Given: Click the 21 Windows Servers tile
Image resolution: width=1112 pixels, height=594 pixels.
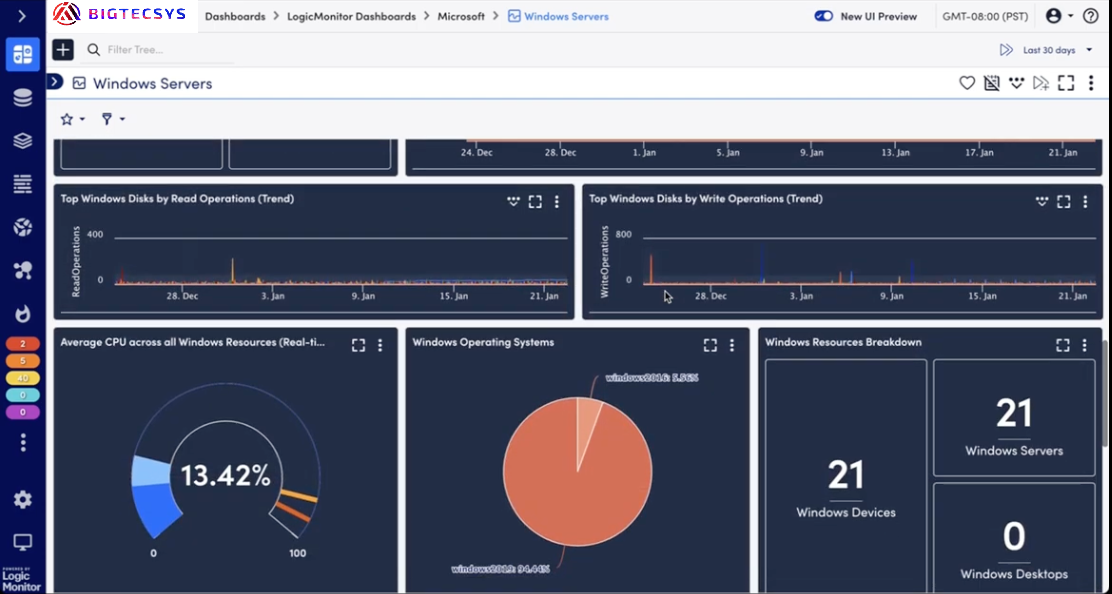Looking at the screenshot, I should [x=1014, y=418].
